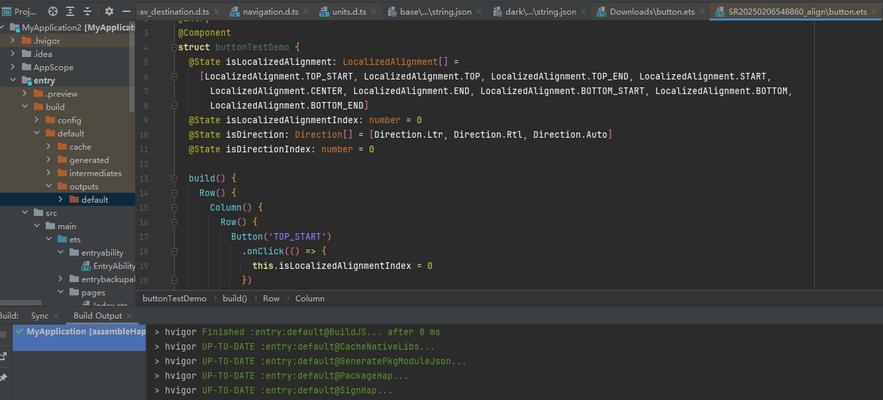The image size is (883, 400).
Task: Open Project panel settings gear
Action: [109, 11]
